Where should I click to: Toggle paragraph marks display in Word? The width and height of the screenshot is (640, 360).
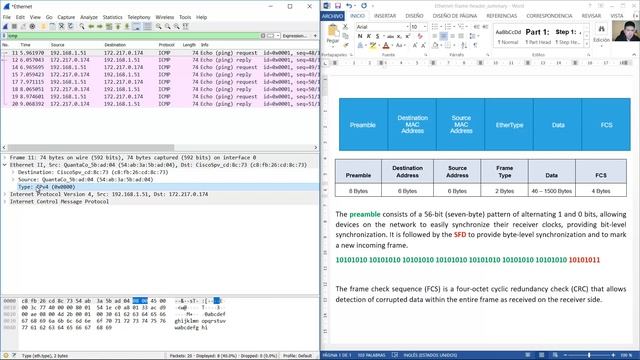click(476, 45)
